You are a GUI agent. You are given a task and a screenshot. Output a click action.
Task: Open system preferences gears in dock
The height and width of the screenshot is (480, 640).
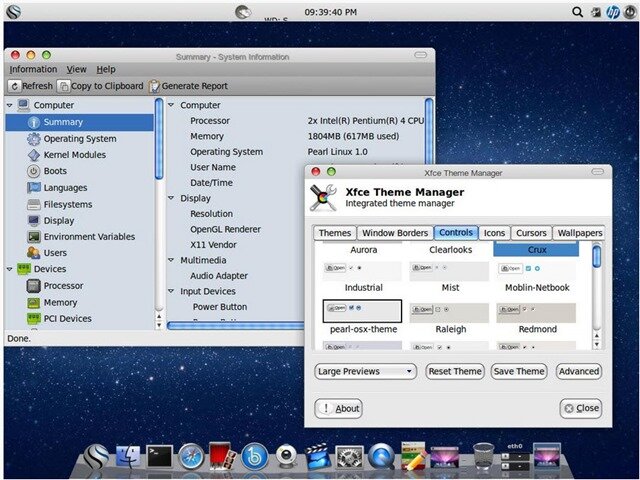[x=349, y=457]
